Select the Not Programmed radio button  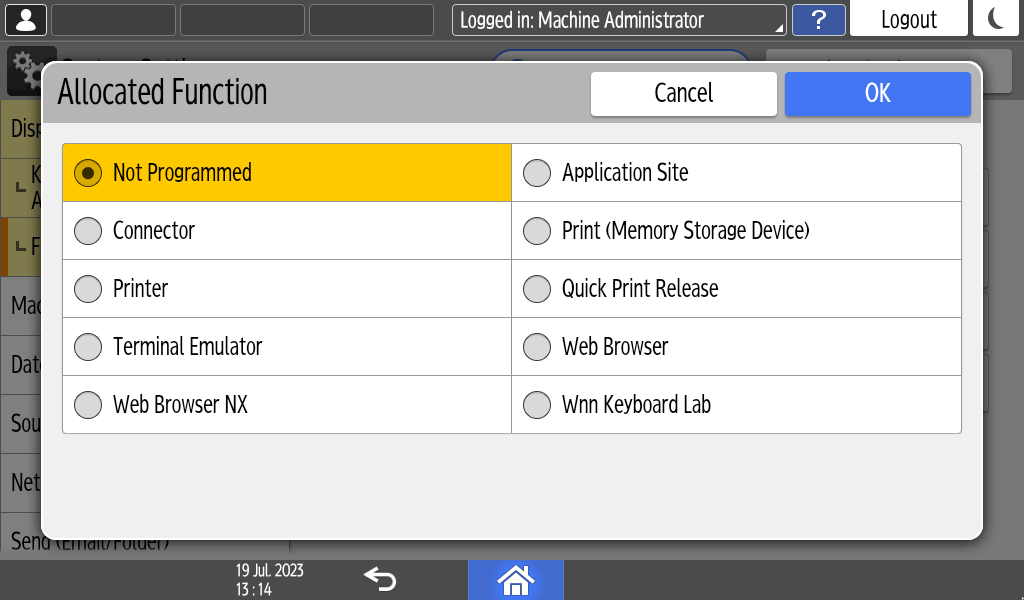click(x=89, y=173)
